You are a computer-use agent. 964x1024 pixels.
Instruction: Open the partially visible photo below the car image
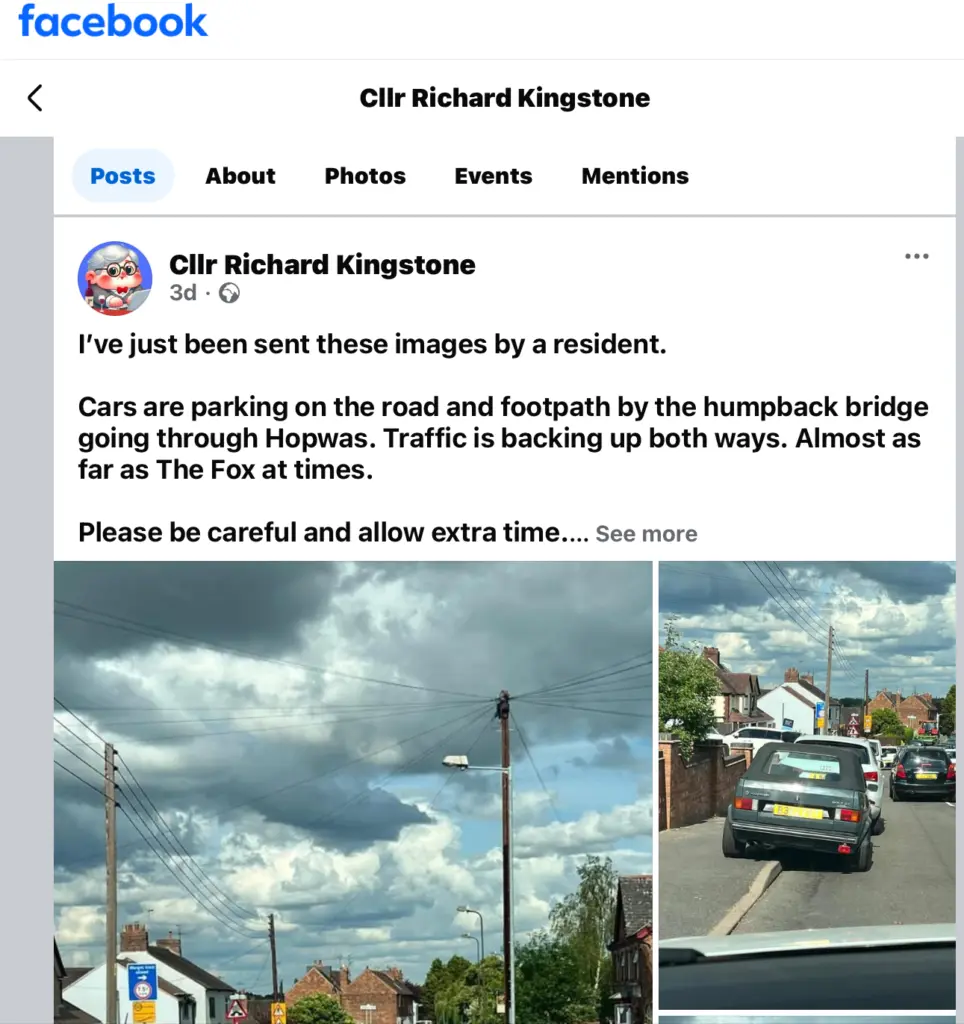807,1019
